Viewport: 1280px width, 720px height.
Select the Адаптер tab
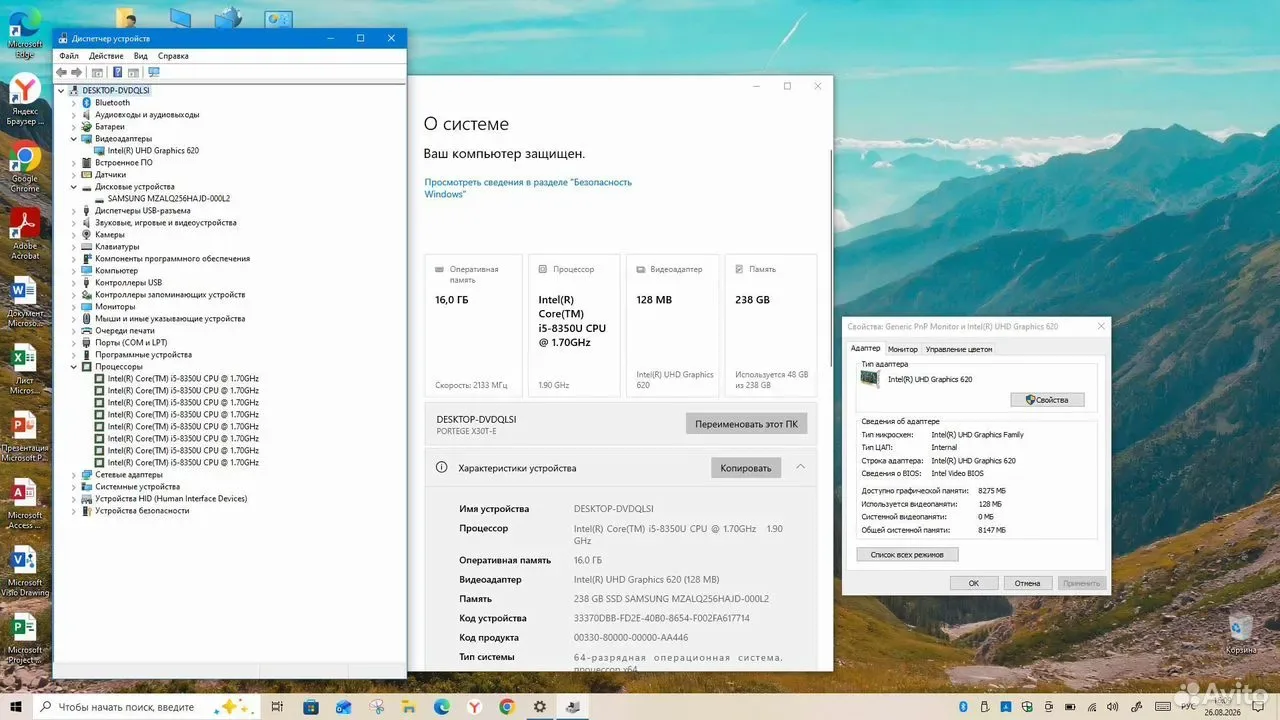[x=865, y=348]
